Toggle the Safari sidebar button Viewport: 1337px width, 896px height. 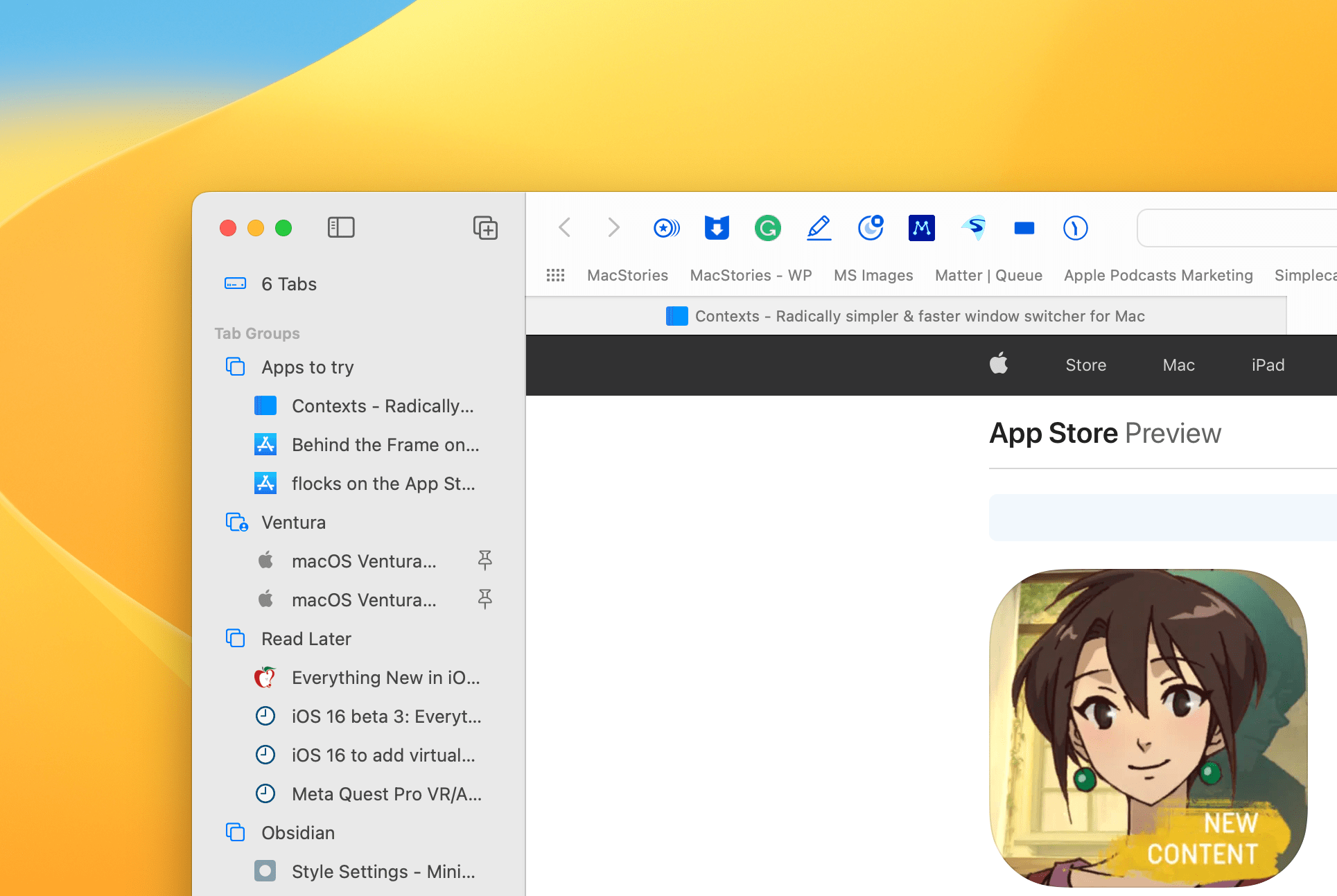(341, 227)
